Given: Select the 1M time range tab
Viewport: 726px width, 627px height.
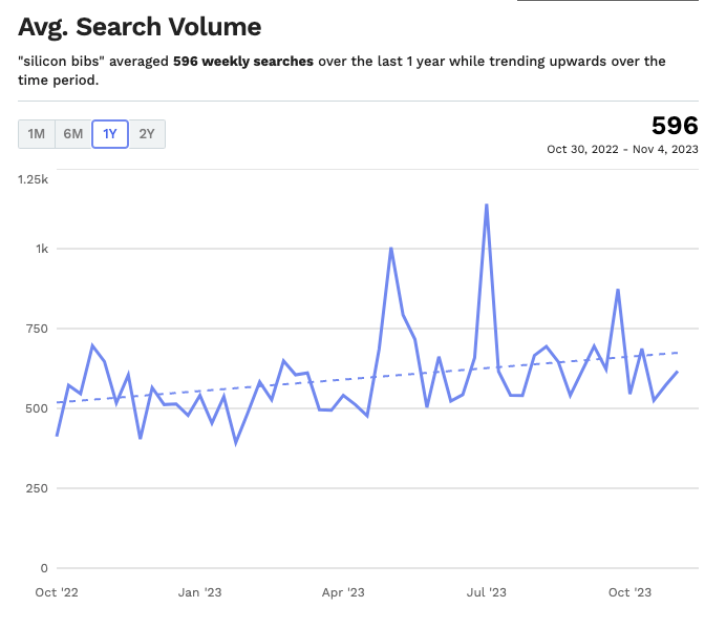Looking at the screenshot, I should (x=36, y=134).
